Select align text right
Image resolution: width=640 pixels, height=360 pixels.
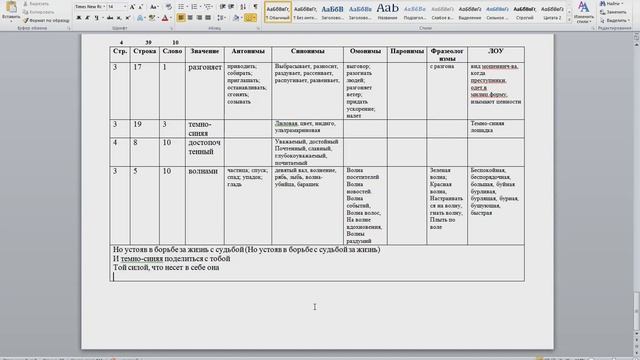pos(199,18)
